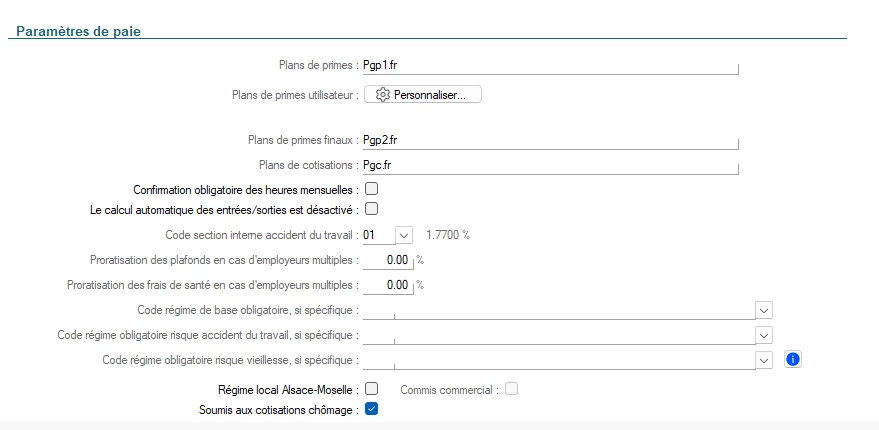Toggle Confirmation obligatoire des heures mensuelles checkbox
Viewport: 879px width, 430px height.
(371, 188)
